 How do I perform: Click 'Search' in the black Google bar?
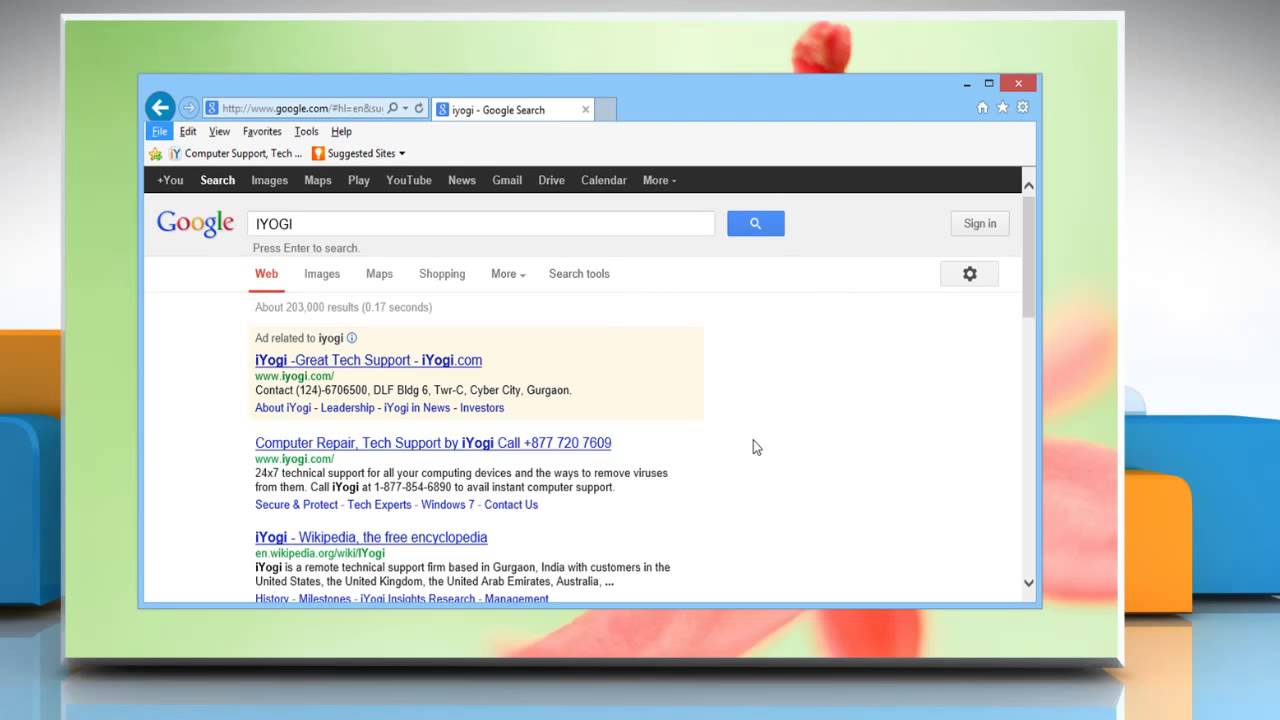tap(217, 180)
